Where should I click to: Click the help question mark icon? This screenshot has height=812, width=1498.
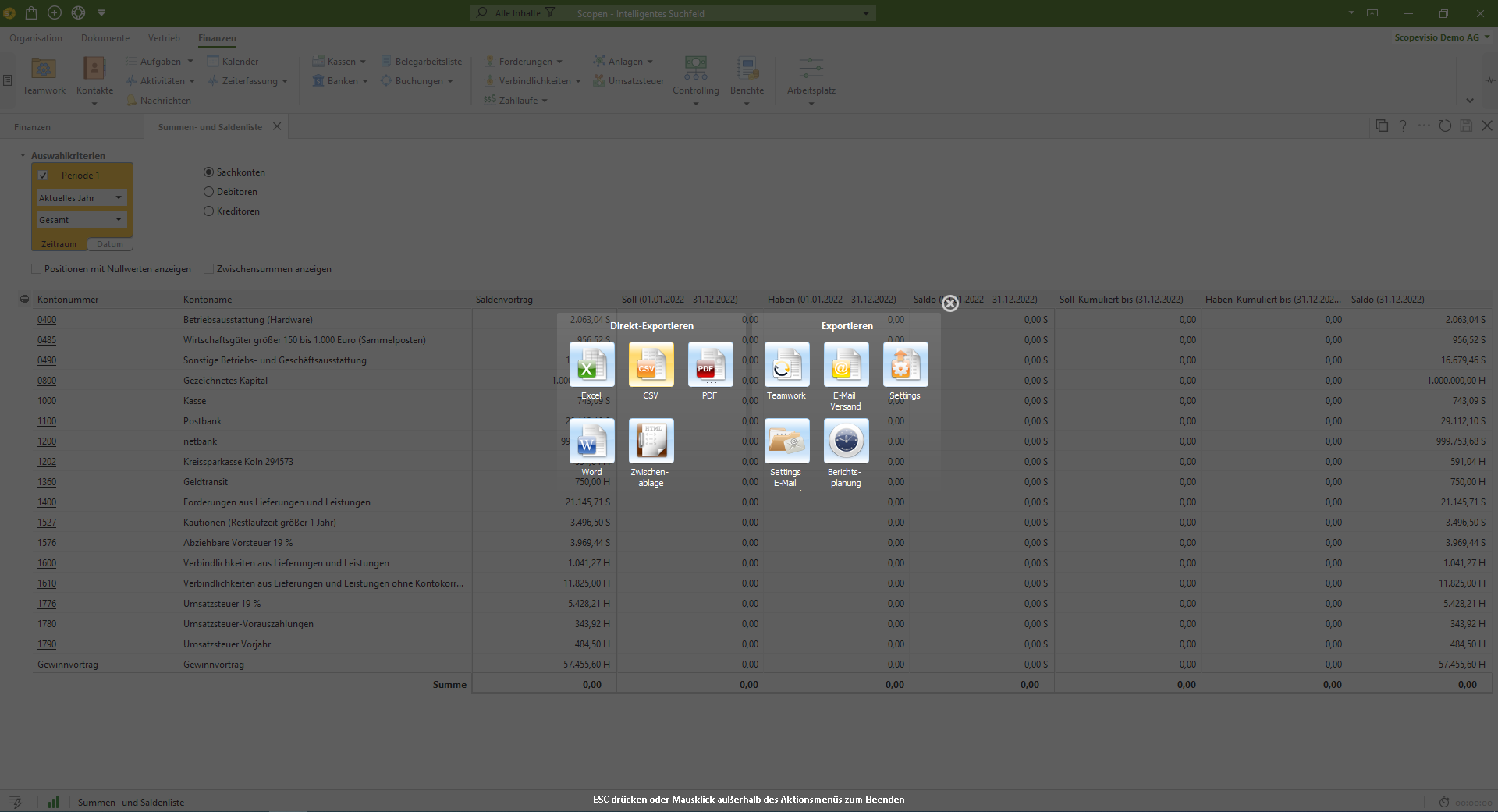[x=1403, y=126]
